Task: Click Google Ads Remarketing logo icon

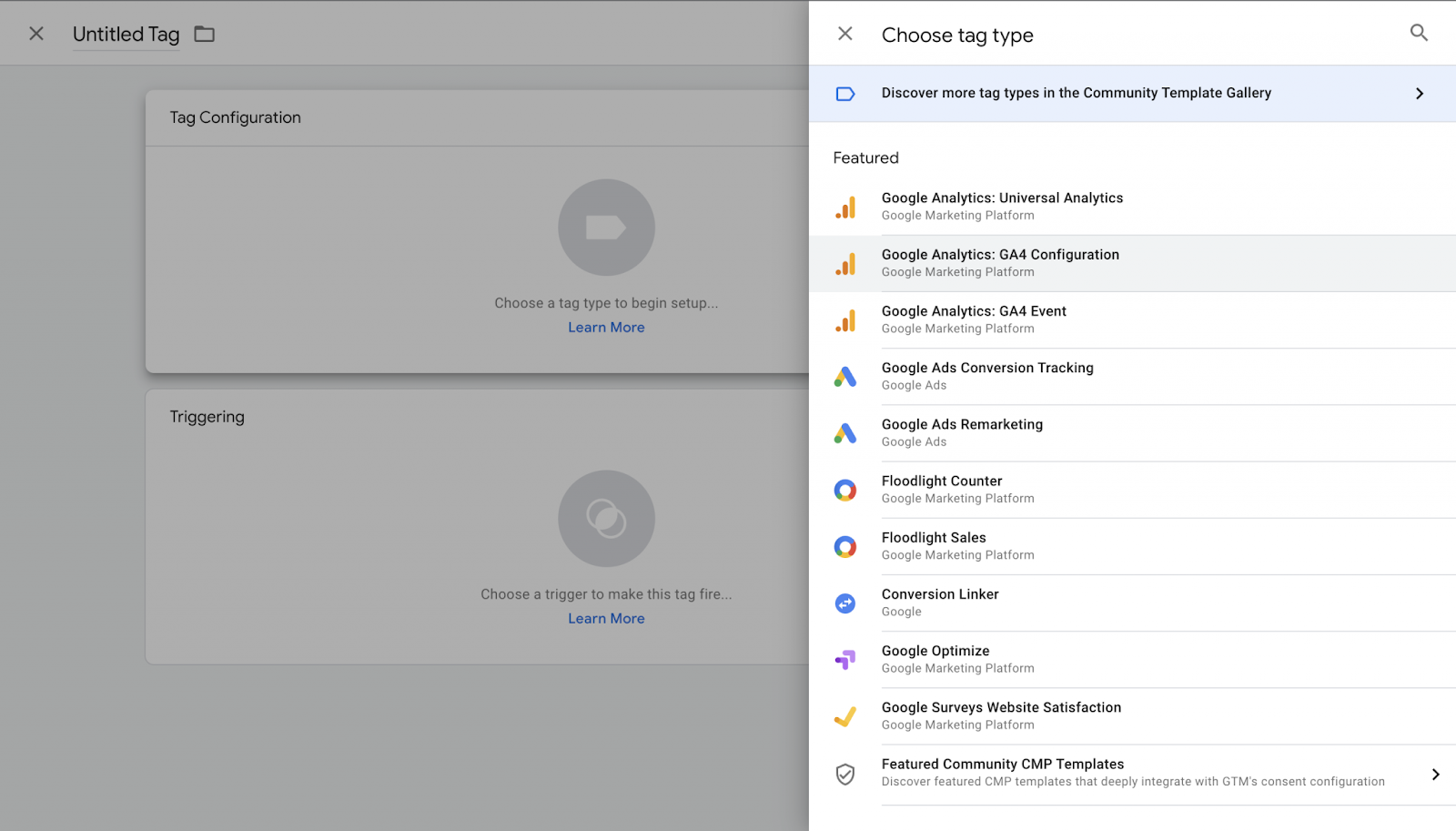Action: point(845,433)
